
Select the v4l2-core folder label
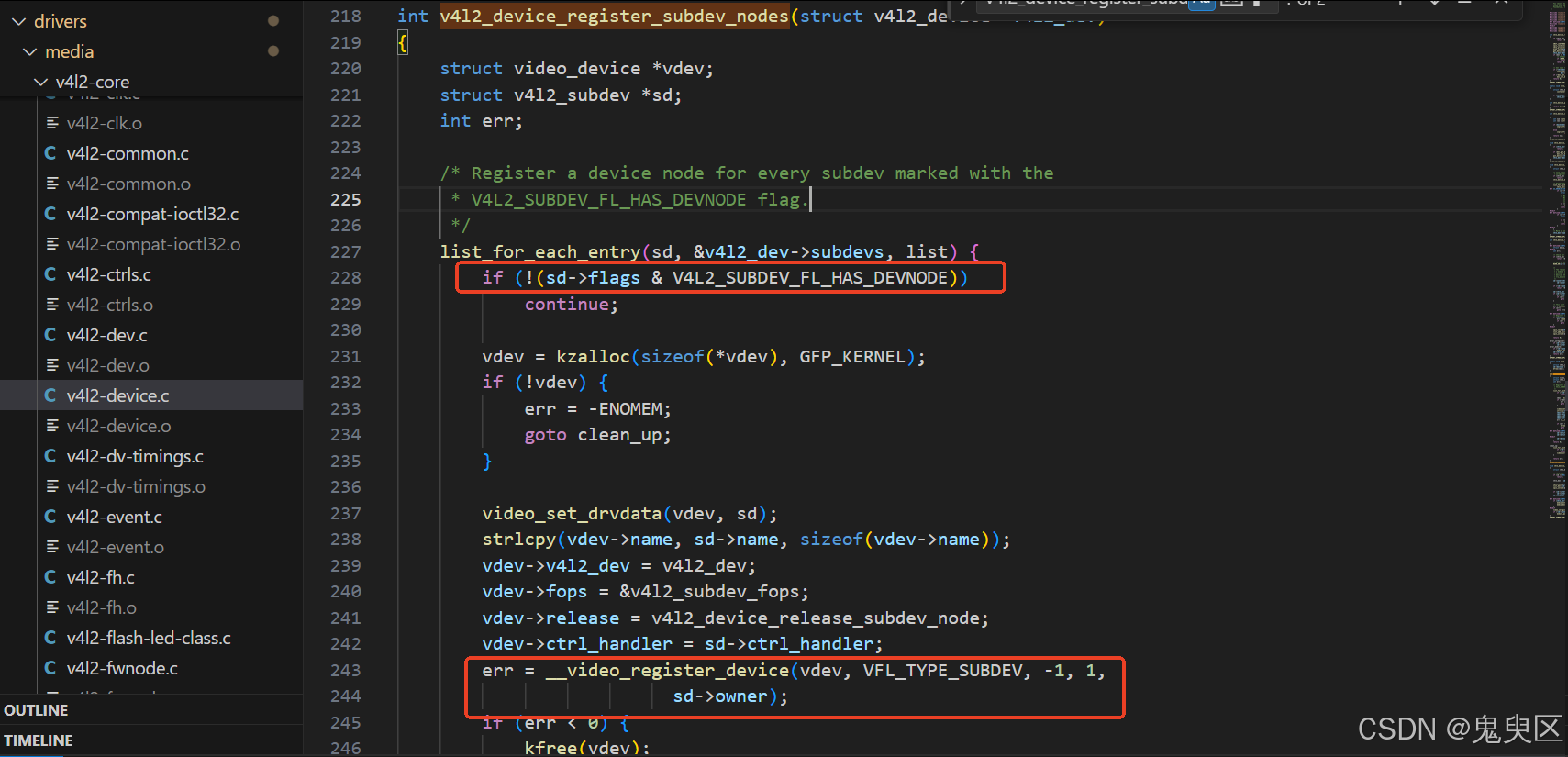click(x=93, y=82)
